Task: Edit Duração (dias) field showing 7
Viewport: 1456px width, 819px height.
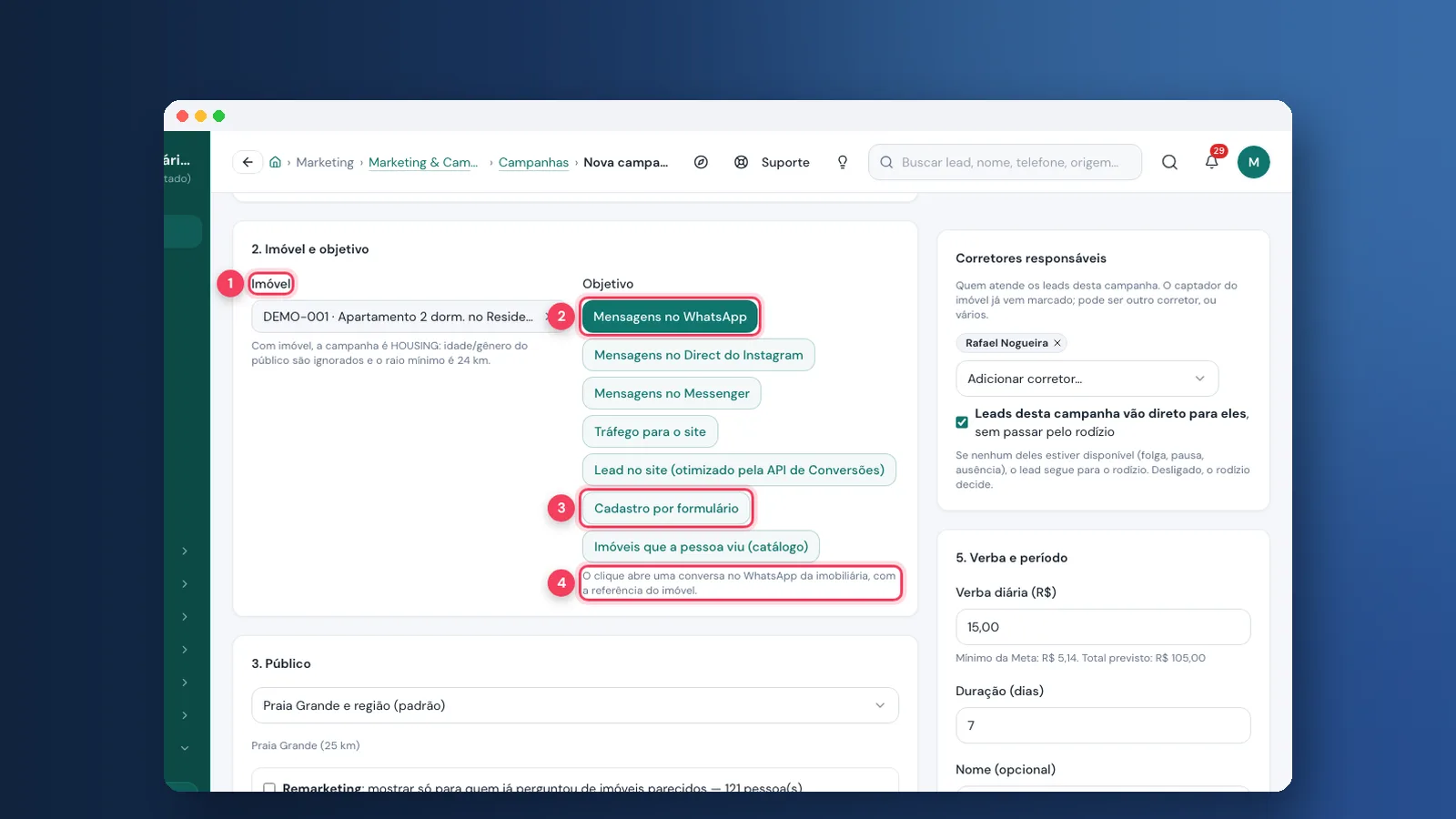Action: (1103, 725)
